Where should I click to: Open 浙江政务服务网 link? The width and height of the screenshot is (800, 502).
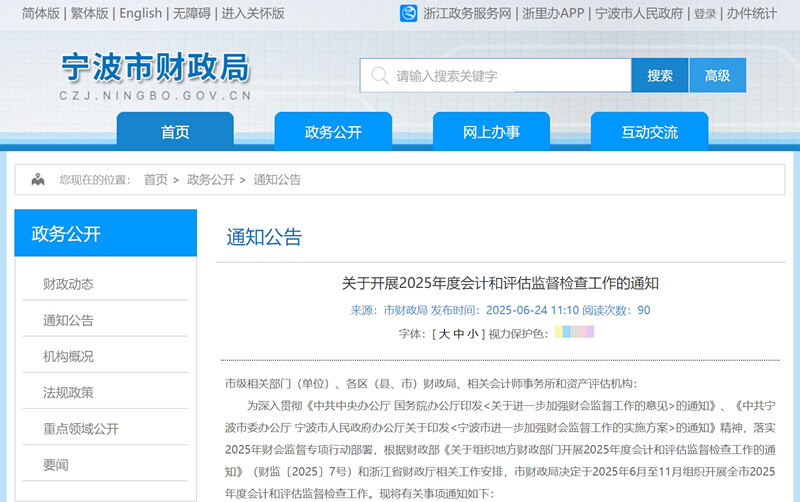467,13
